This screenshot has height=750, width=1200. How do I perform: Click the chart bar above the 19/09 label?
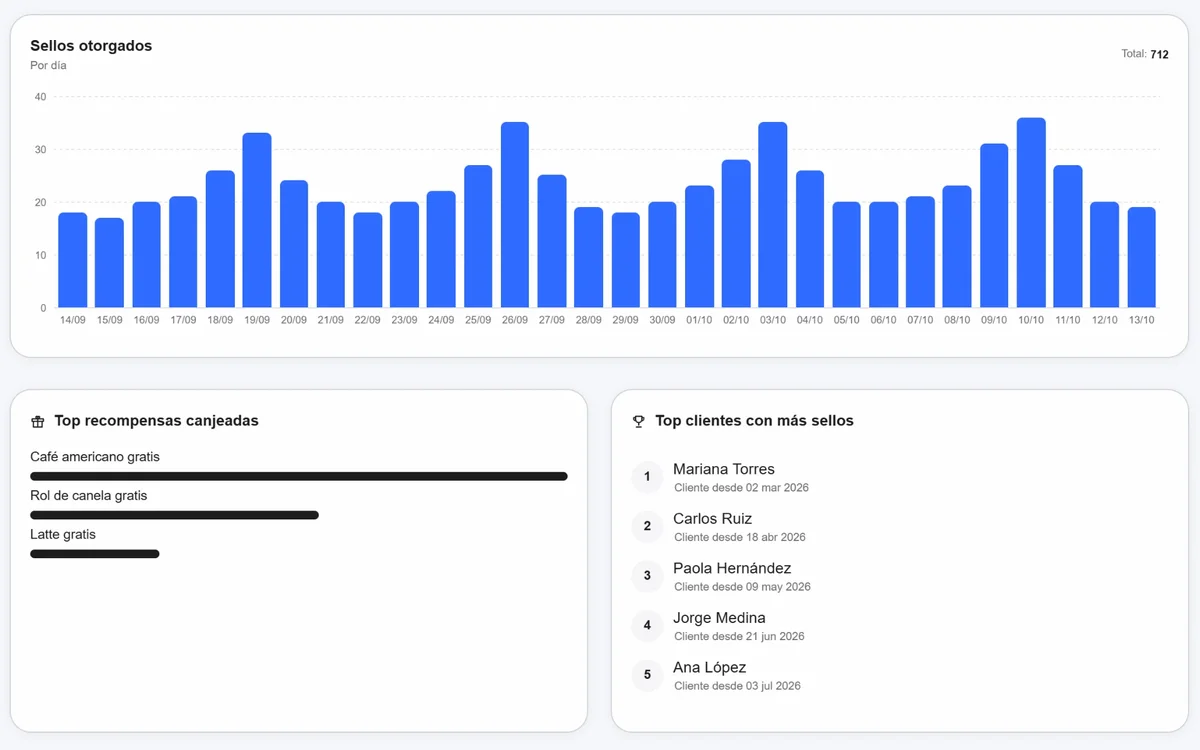click(x=257, y=220)
